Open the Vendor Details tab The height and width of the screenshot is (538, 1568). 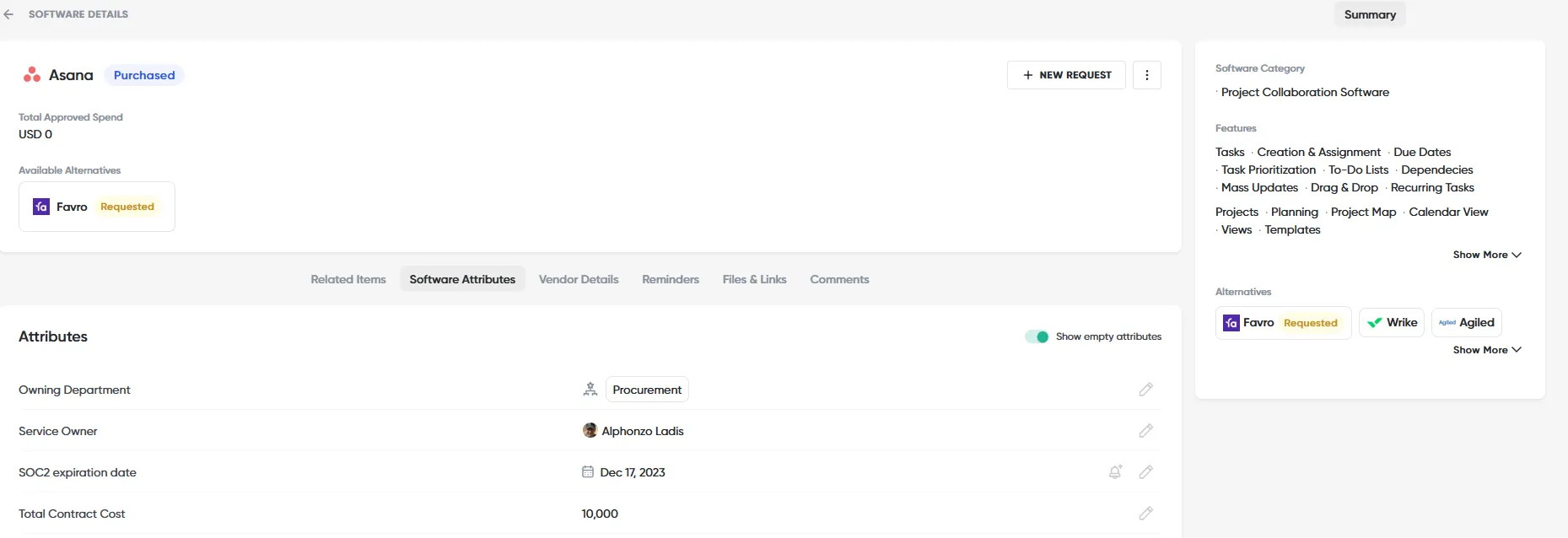click(579, 279)
